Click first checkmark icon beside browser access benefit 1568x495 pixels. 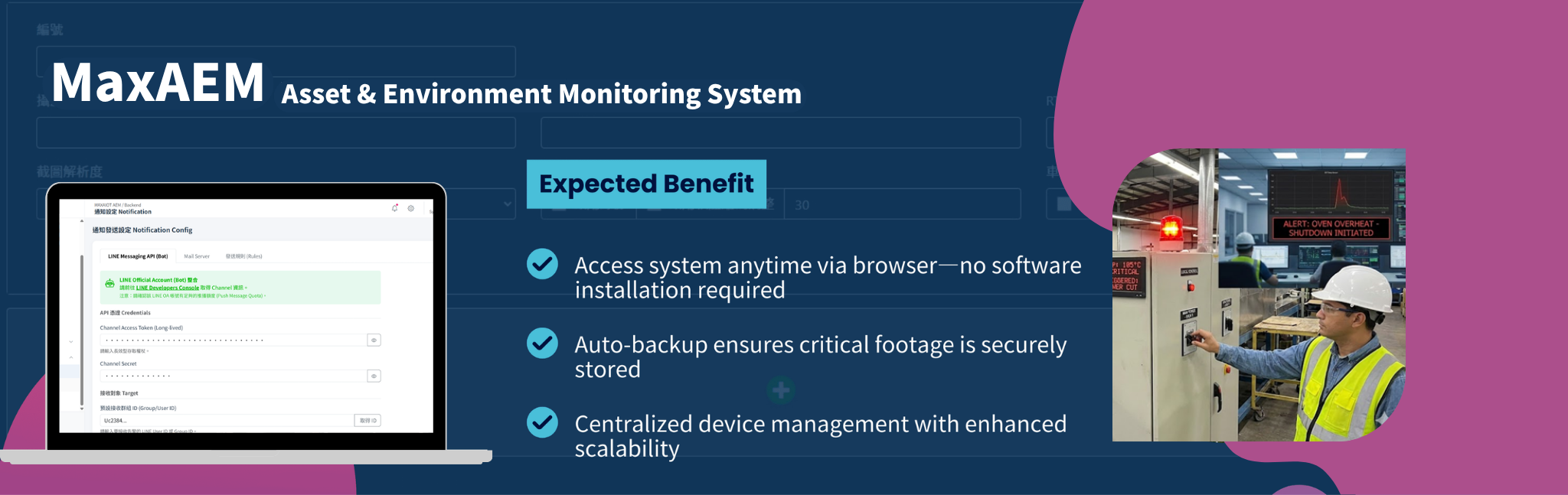pyautogui.click(x=542, y=264)
